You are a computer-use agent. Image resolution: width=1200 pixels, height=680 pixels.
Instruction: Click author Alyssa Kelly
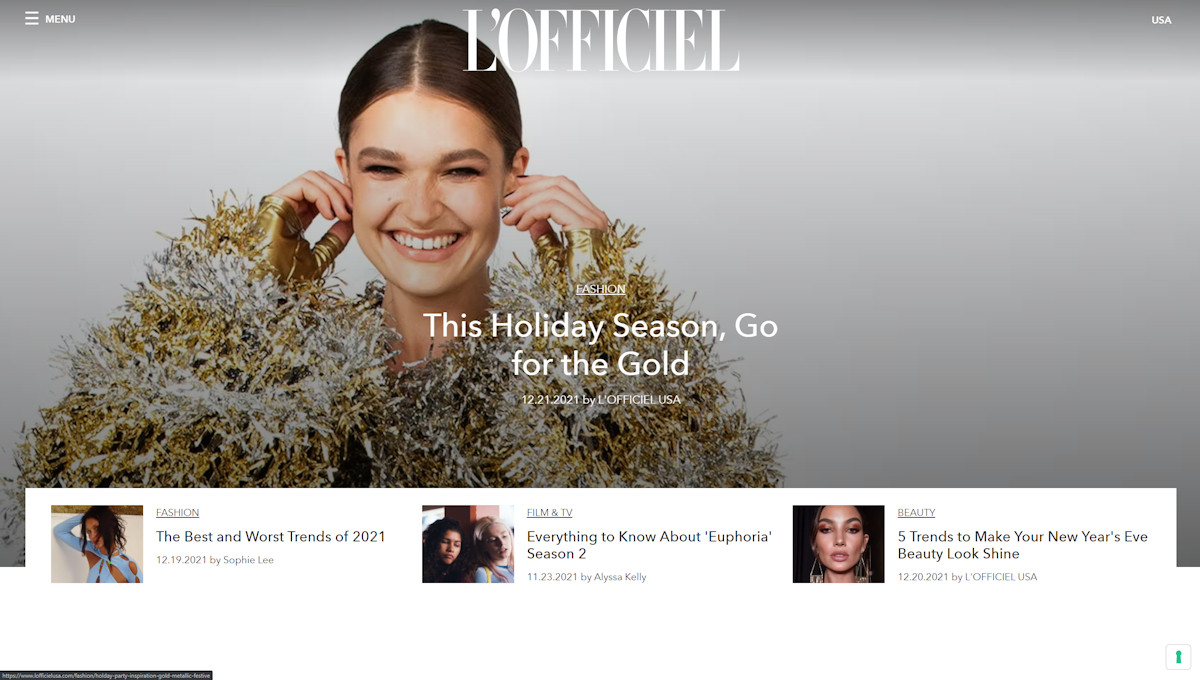point(620,577)
